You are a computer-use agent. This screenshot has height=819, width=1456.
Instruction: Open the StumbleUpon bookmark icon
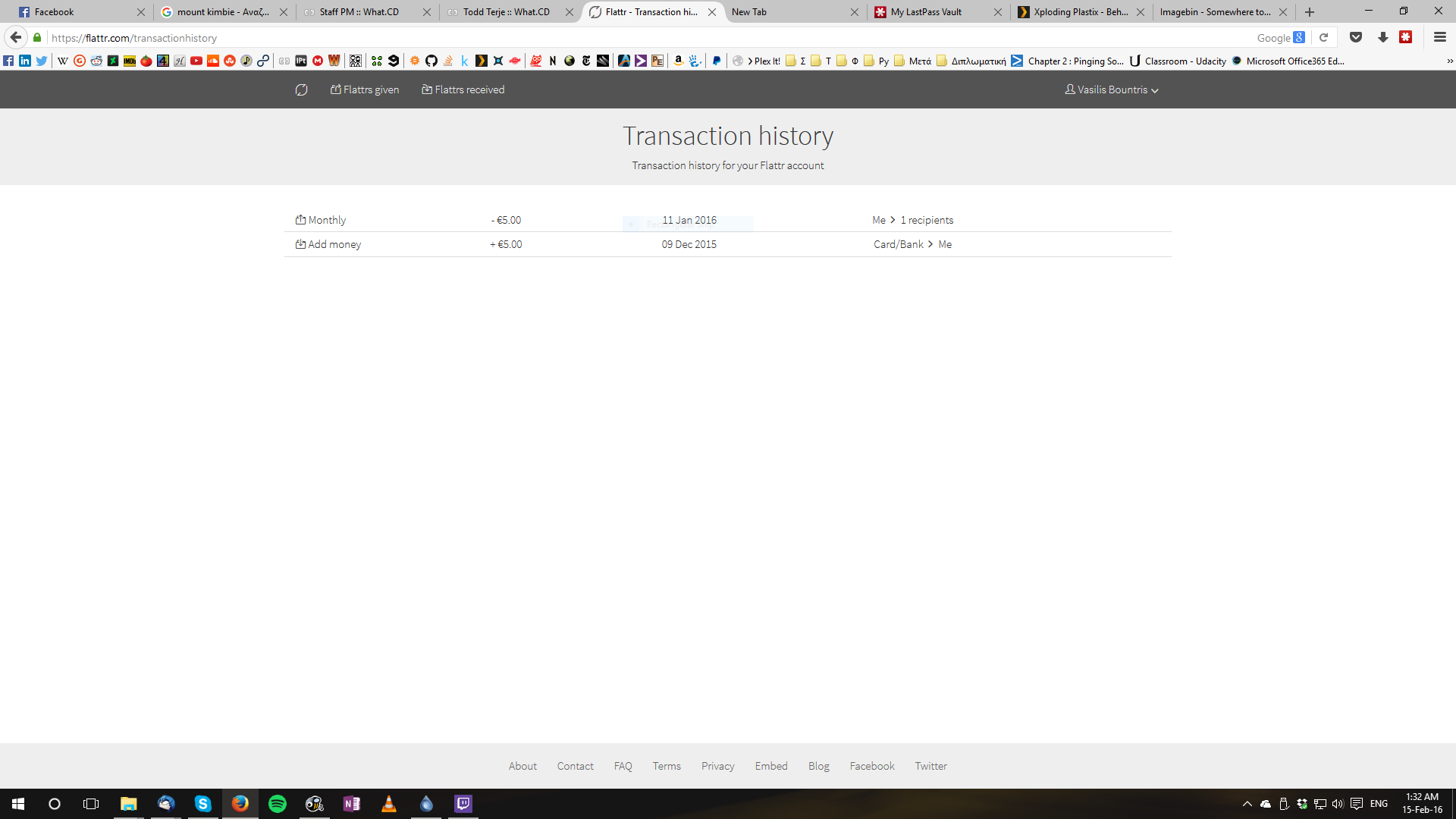point(230,61)
